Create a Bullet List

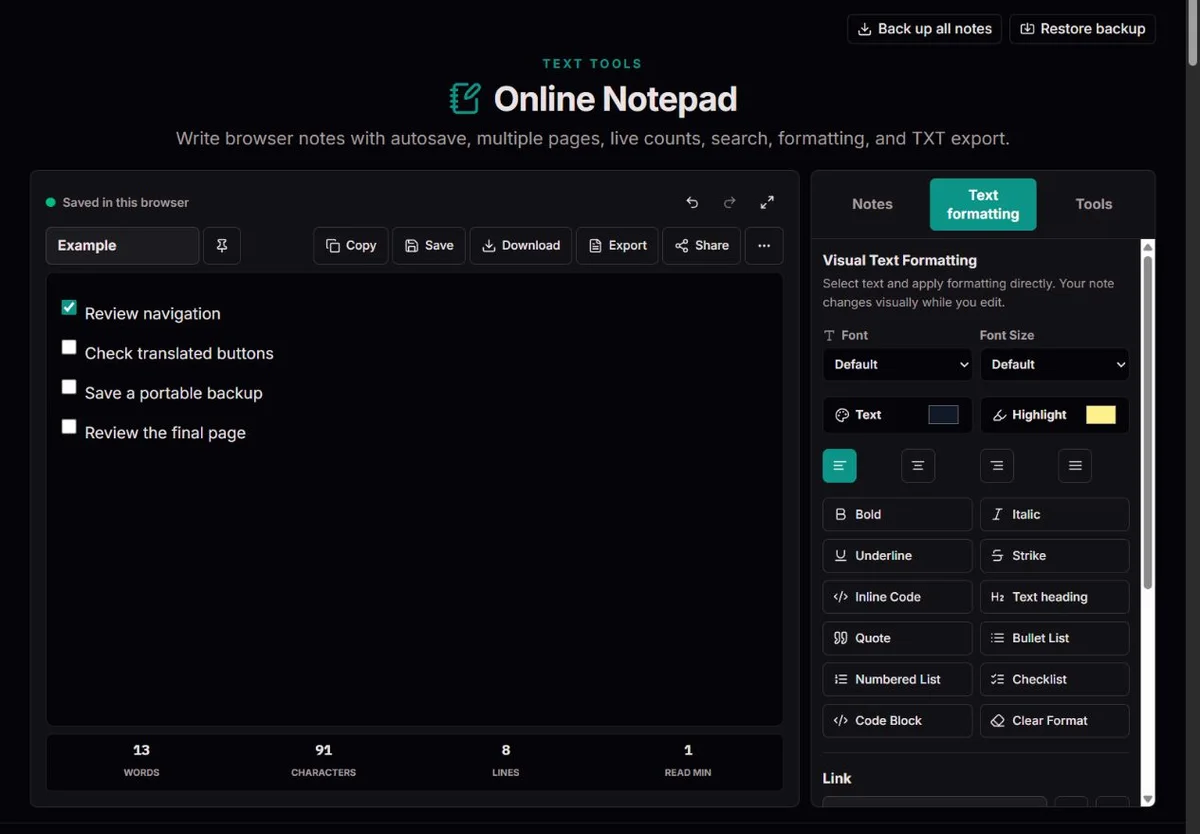point(1054,638)
